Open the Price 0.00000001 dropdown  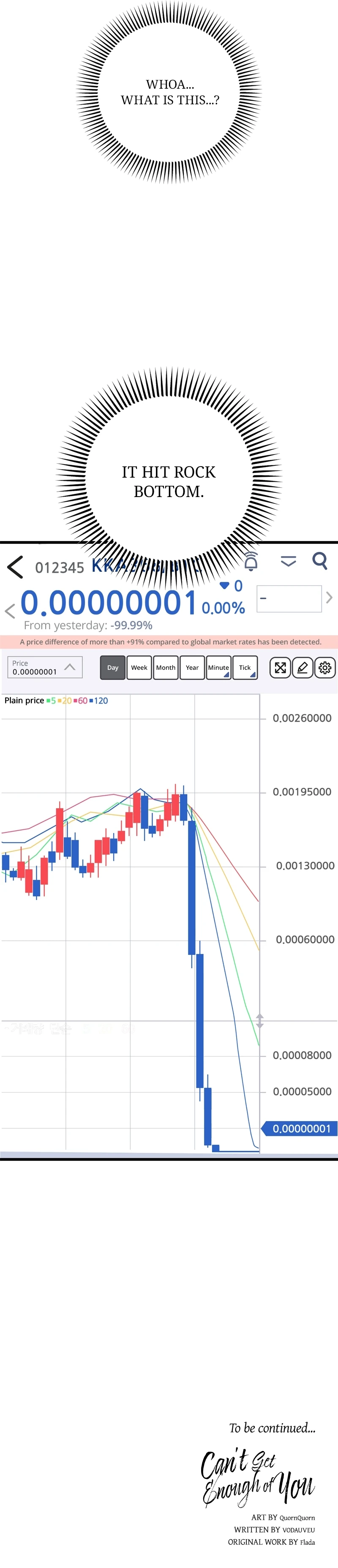click(x=44, y=667)
